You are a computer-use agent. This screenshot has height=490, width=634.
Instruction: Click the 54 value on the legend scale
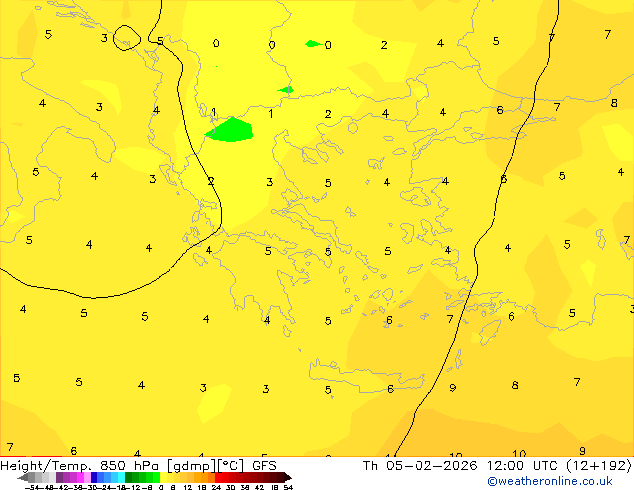[x=288, y=487]
